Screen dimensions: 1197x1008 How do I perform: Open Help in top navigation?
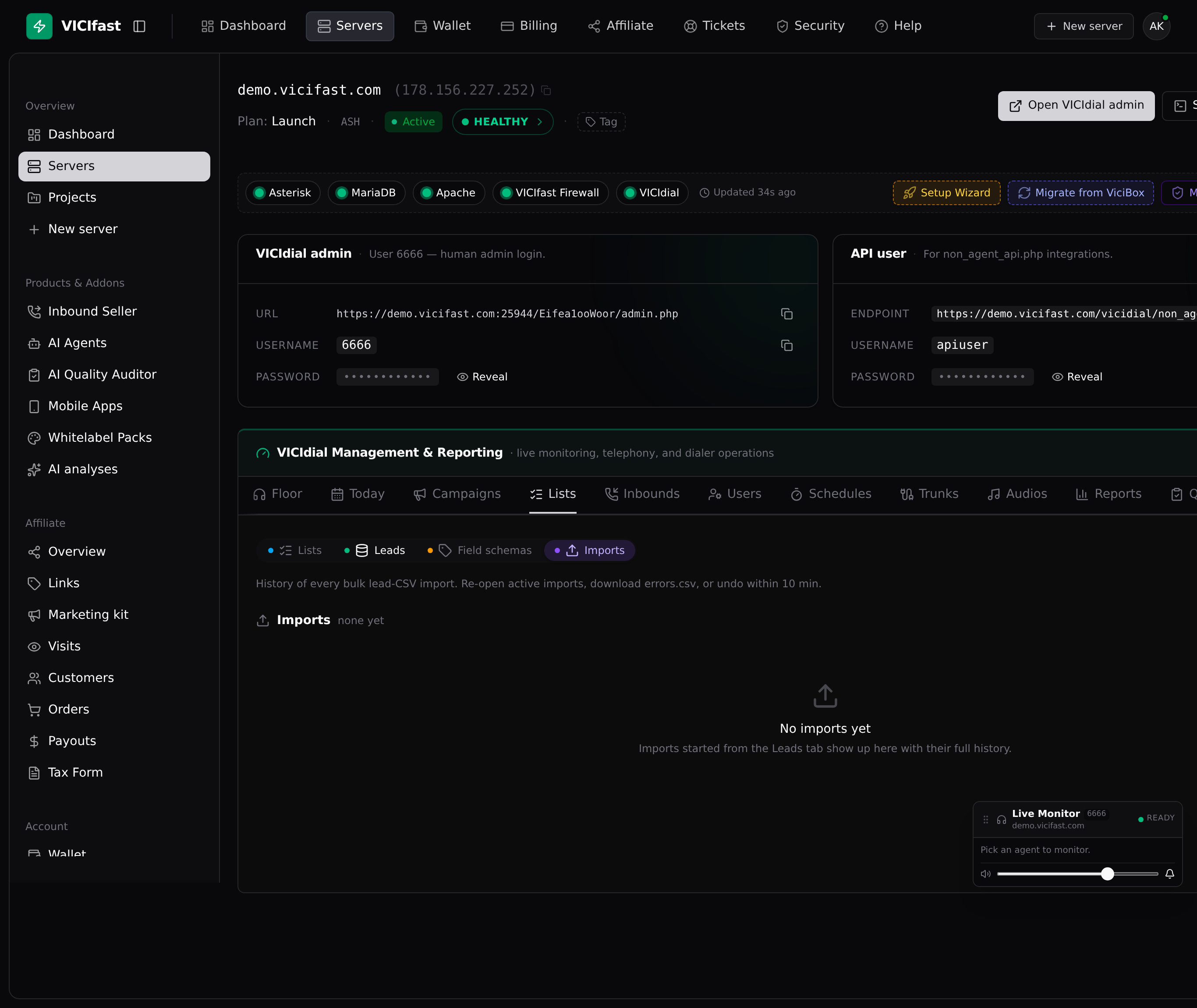point(898,26)
